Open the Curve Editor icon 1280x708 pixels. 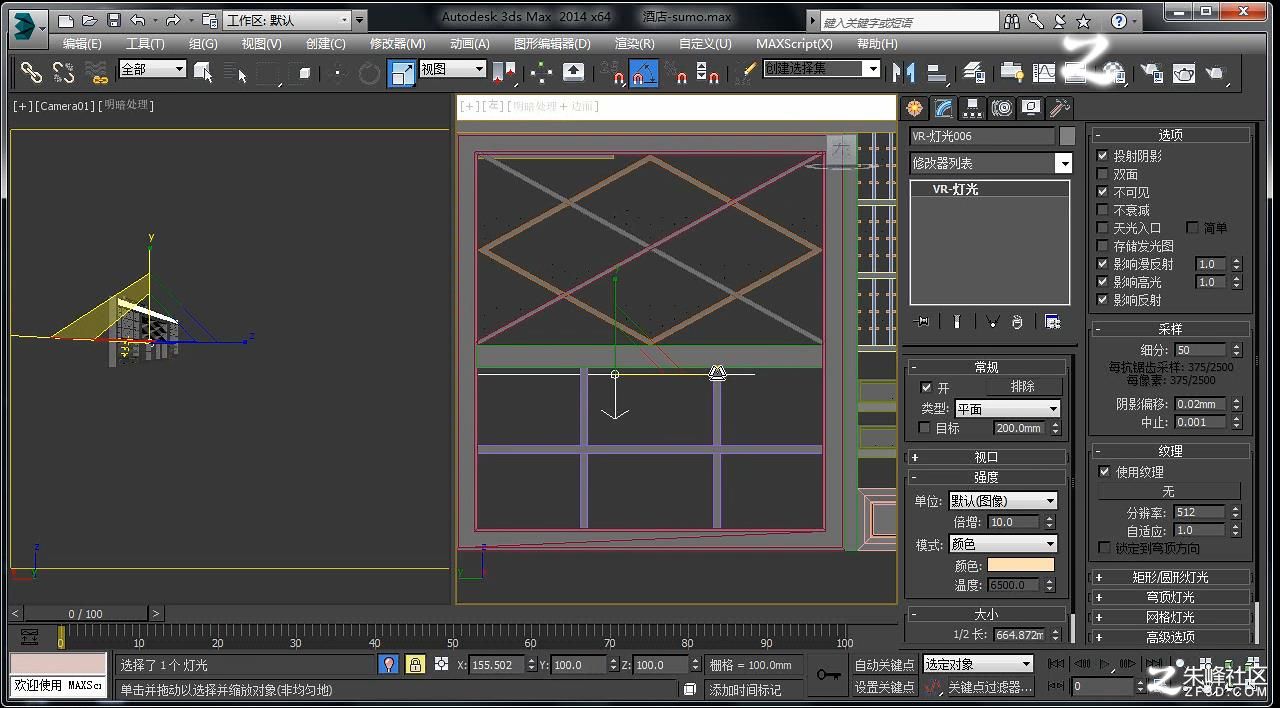pos(1043,72)
